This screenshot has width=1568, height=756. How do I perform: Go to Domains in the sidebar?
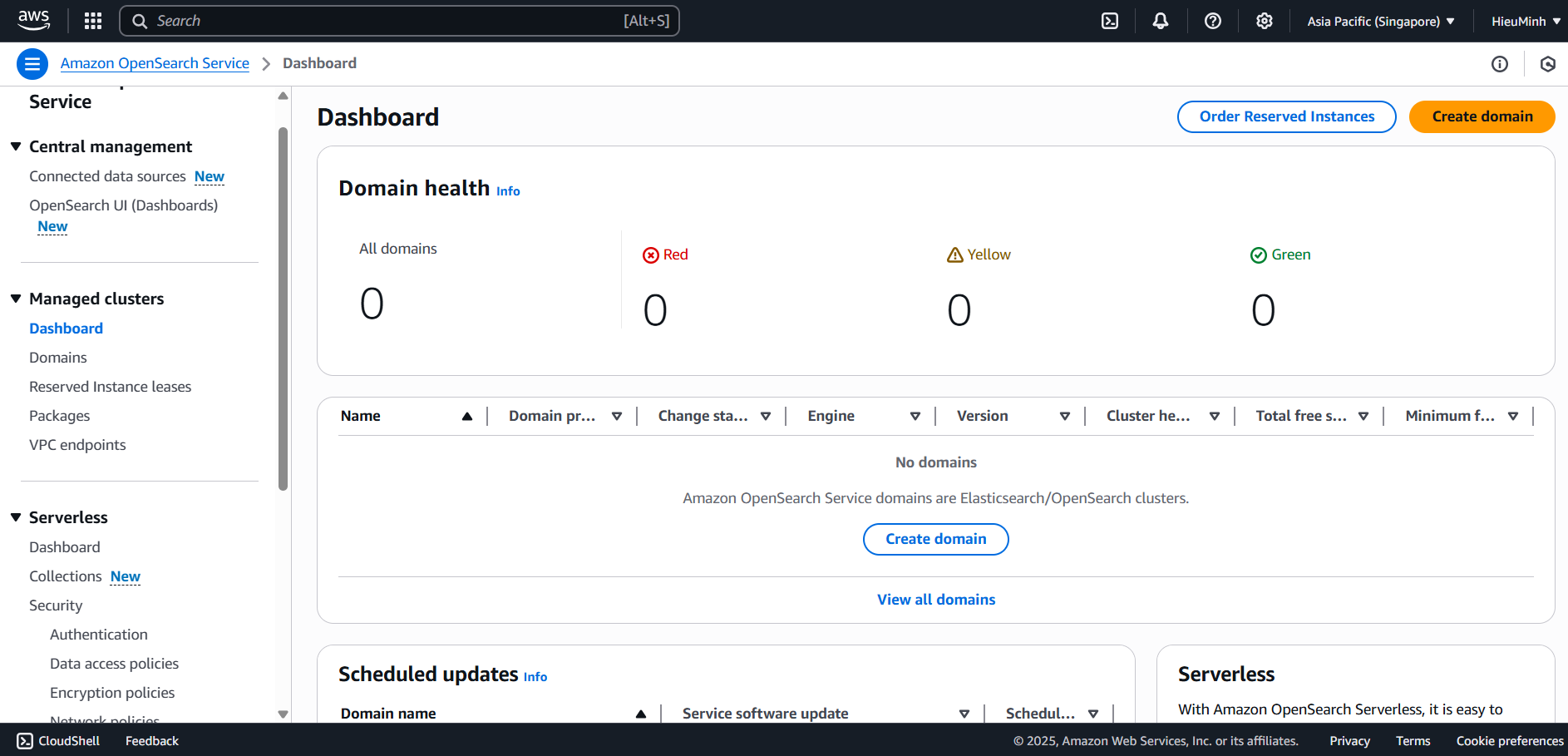58,358
